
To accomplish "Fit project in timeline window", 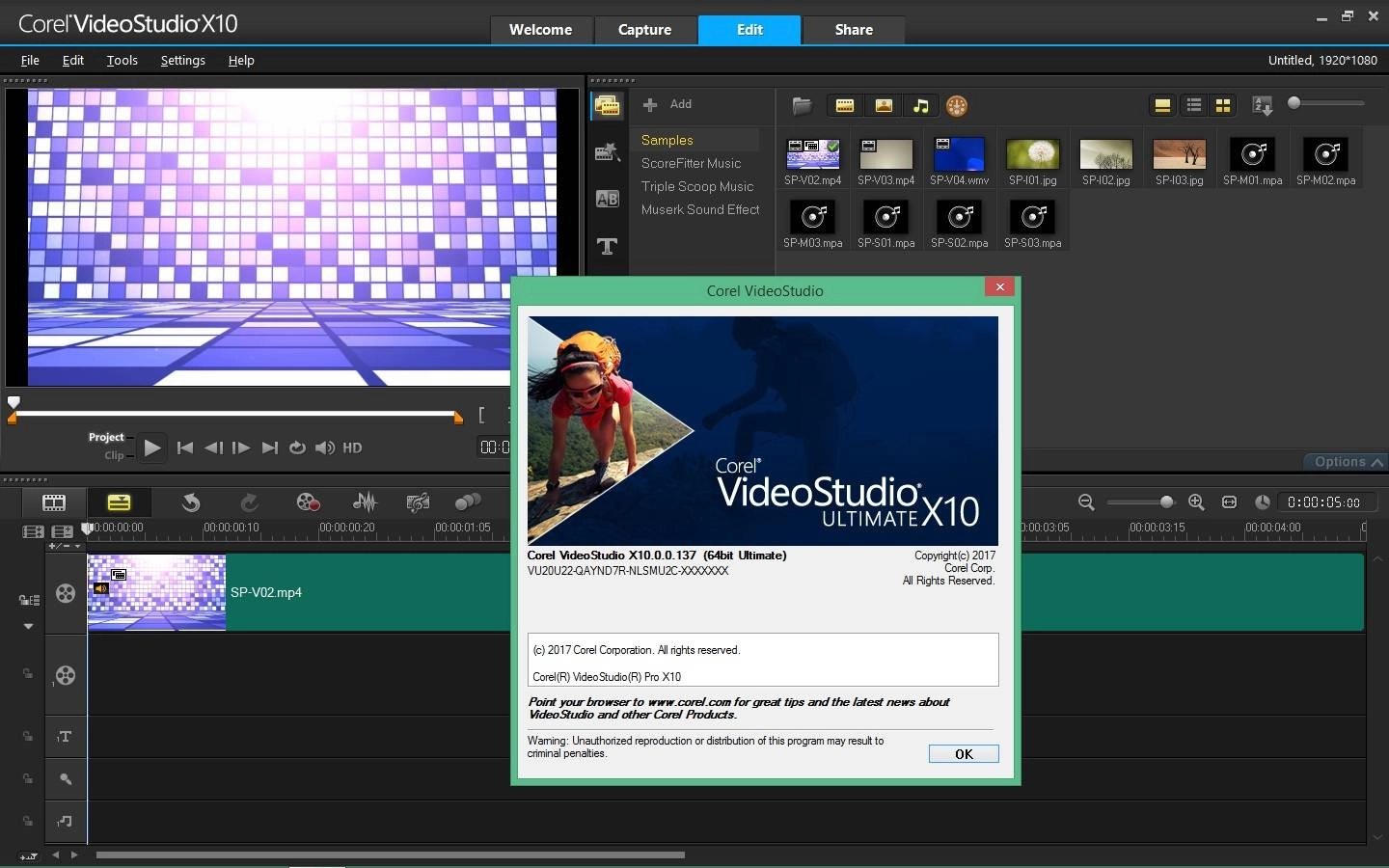I will click(x=1229, y=502).
